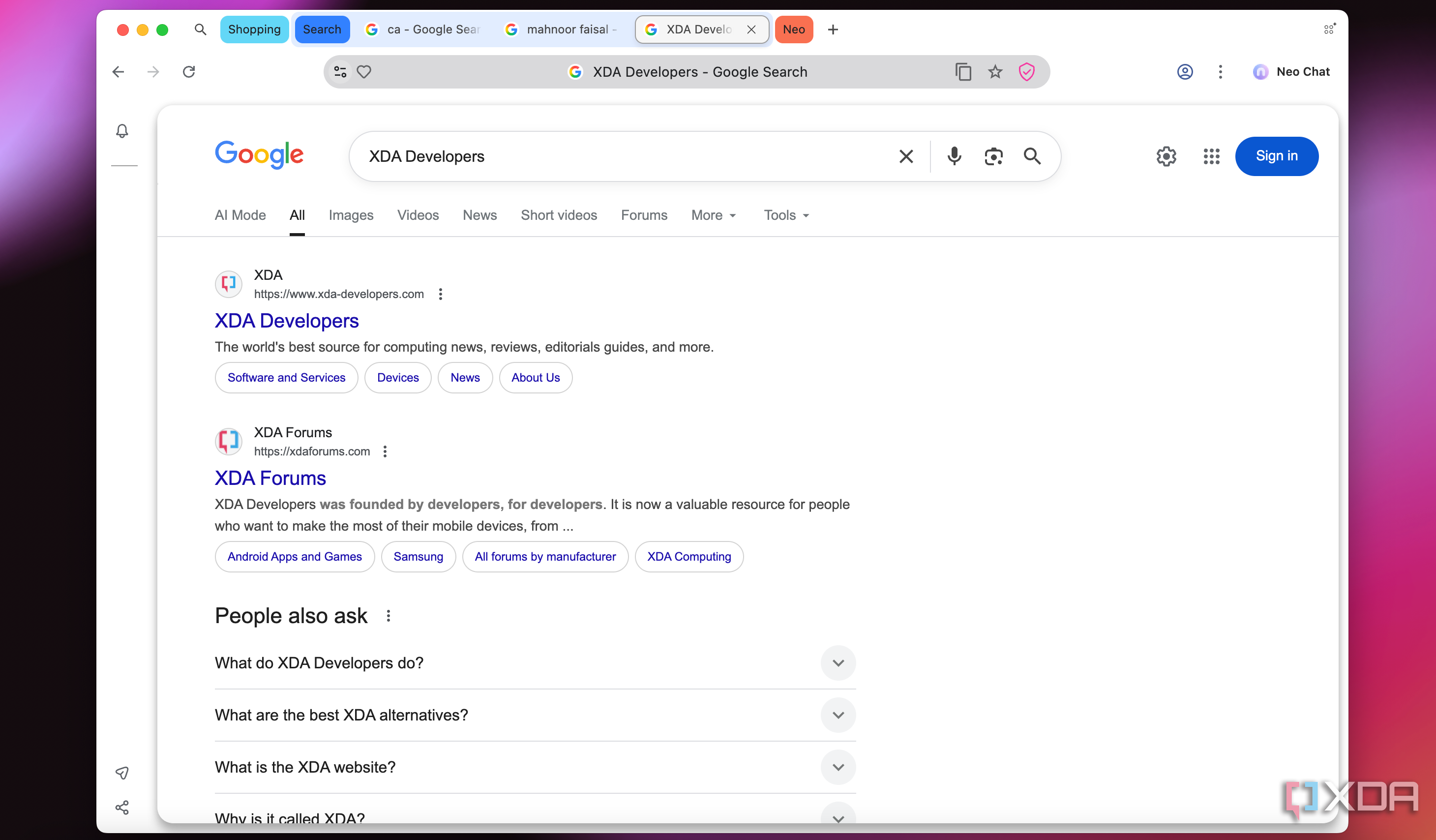Open the three-dot menu beside xdaforums.com URL
The image size is (1436, 840).
[385, 451]
